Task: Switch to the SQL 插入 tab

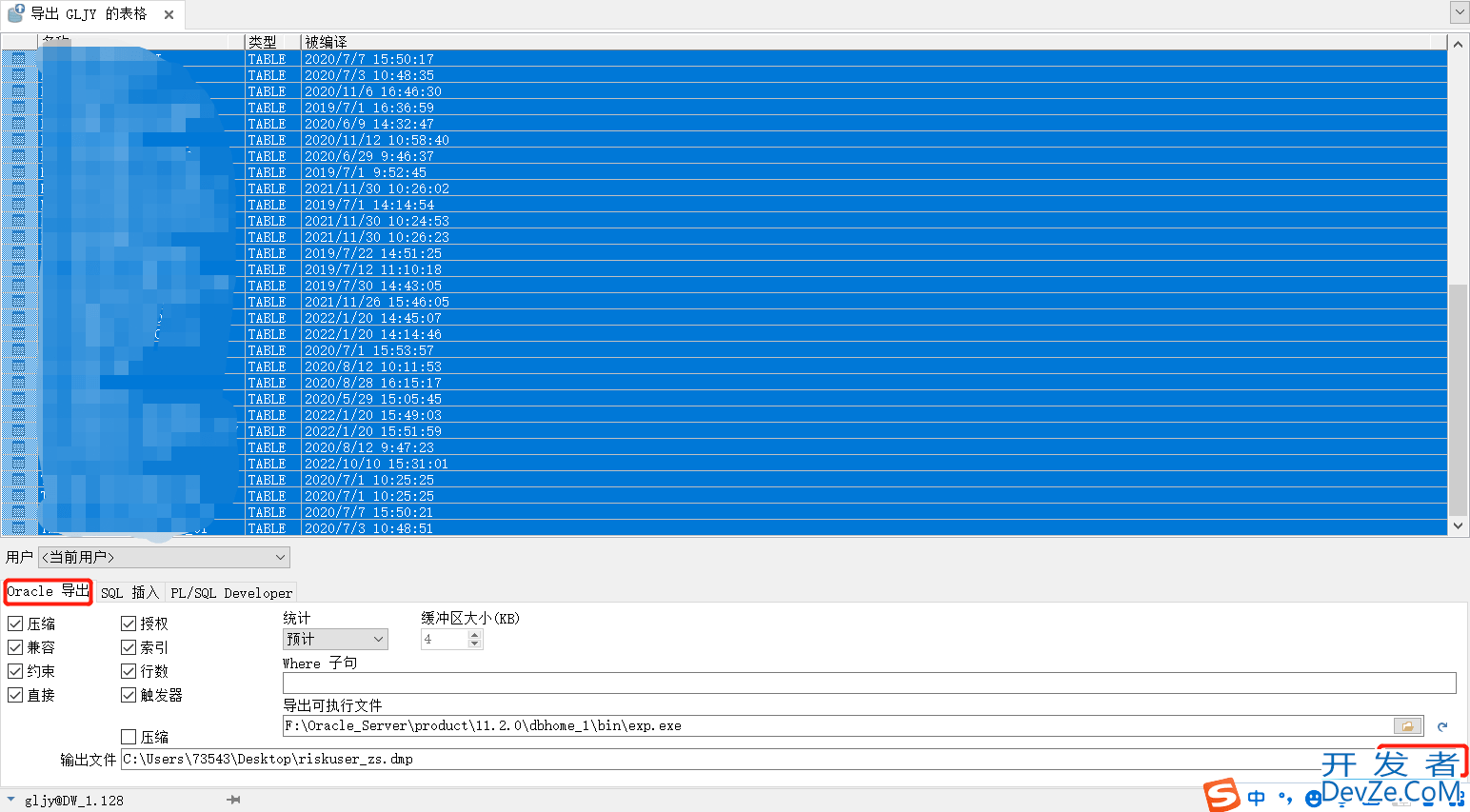Action: (x=130, y=592)
